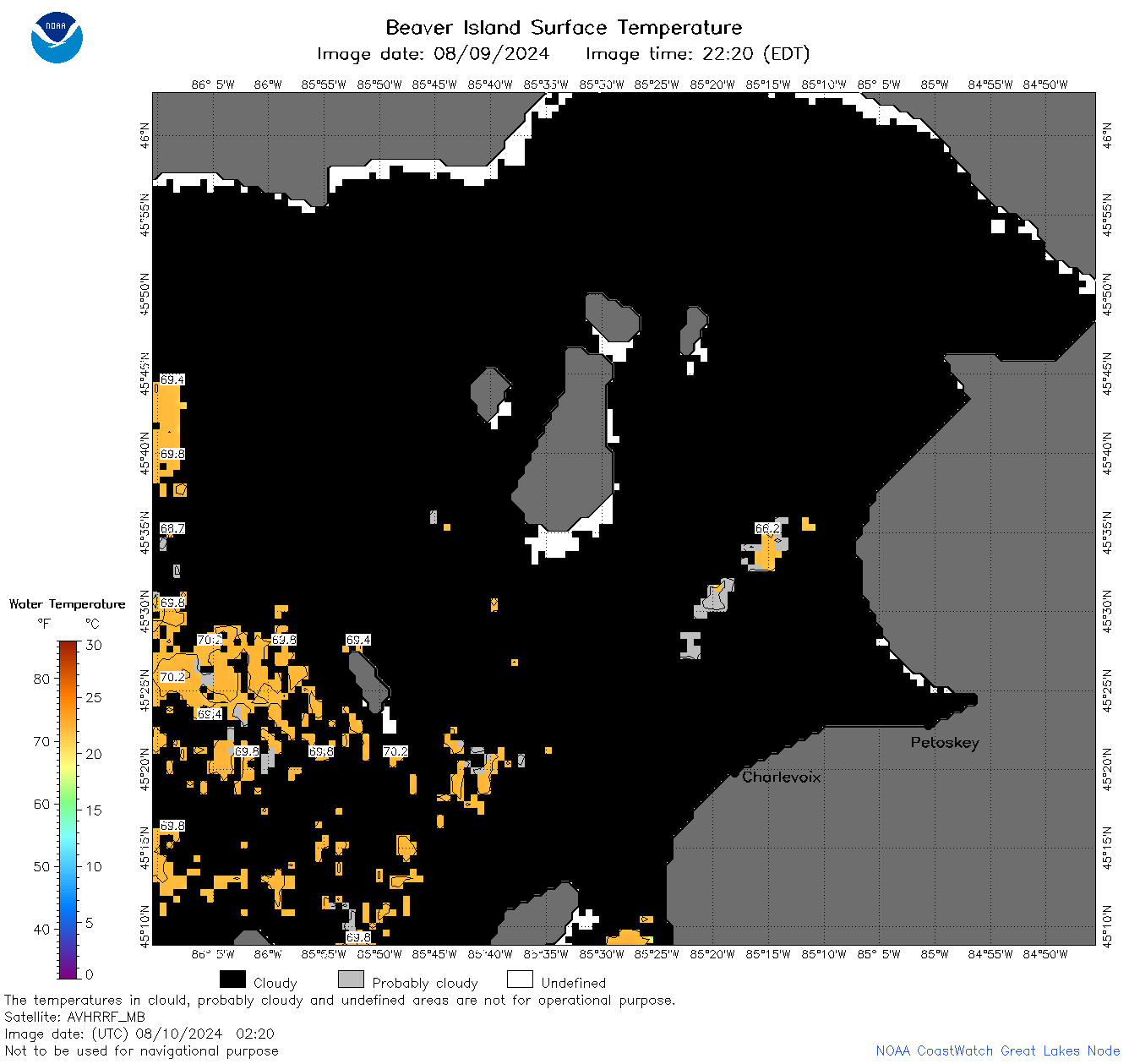The image size is (1129, 1064).
Task: Click the 68.7 temperature reading label
Action: coord(172,528)
